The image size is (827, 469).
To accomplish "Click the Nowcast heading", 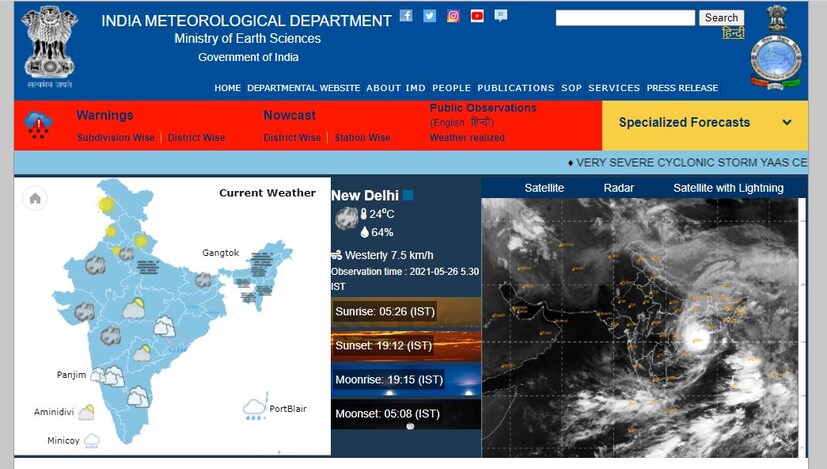I will (x=289, y=115).
